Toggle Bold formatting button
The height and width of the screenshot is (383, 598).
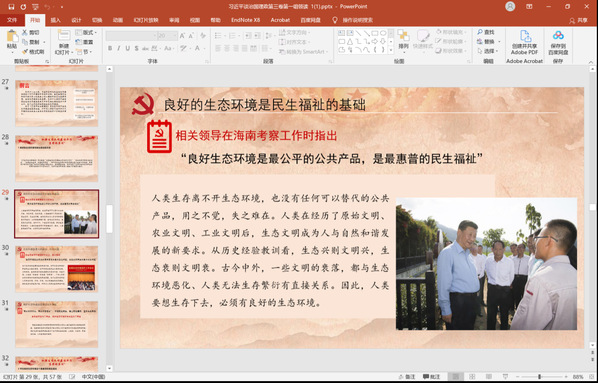tap(110, 48)
